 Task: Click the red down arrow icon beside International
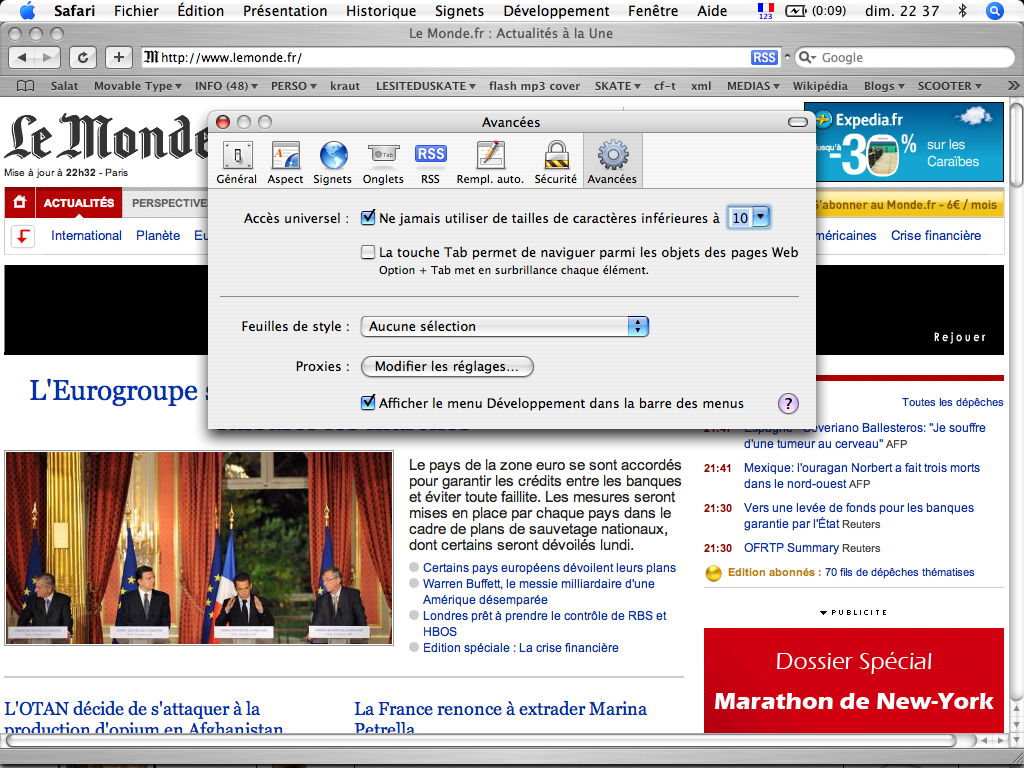click(23, 236)
